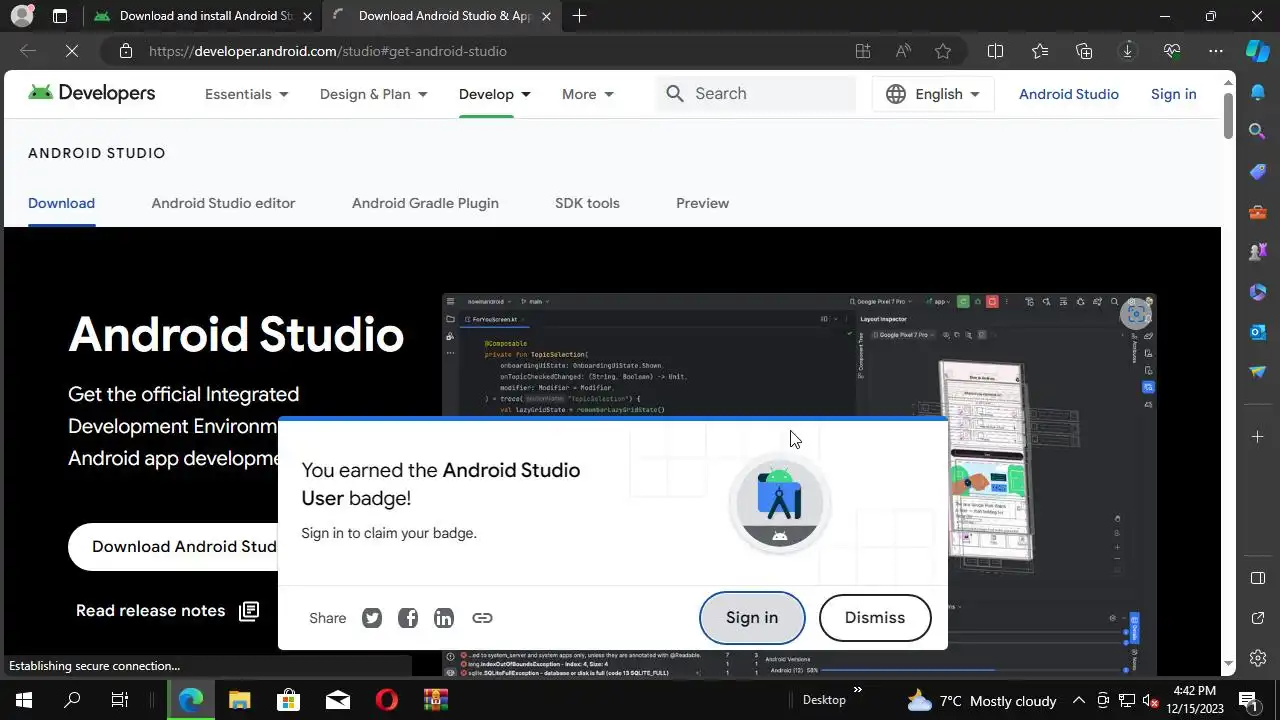Open the Android Studio editor tab
The image size is (1280, 720).
(x=223, y=203)
